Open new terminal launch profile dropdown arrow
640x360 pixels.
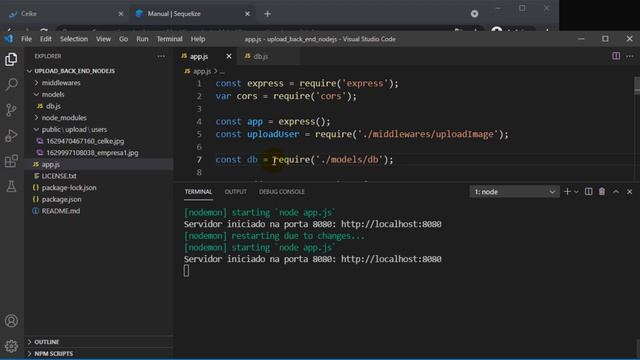[x=576, y=192]
